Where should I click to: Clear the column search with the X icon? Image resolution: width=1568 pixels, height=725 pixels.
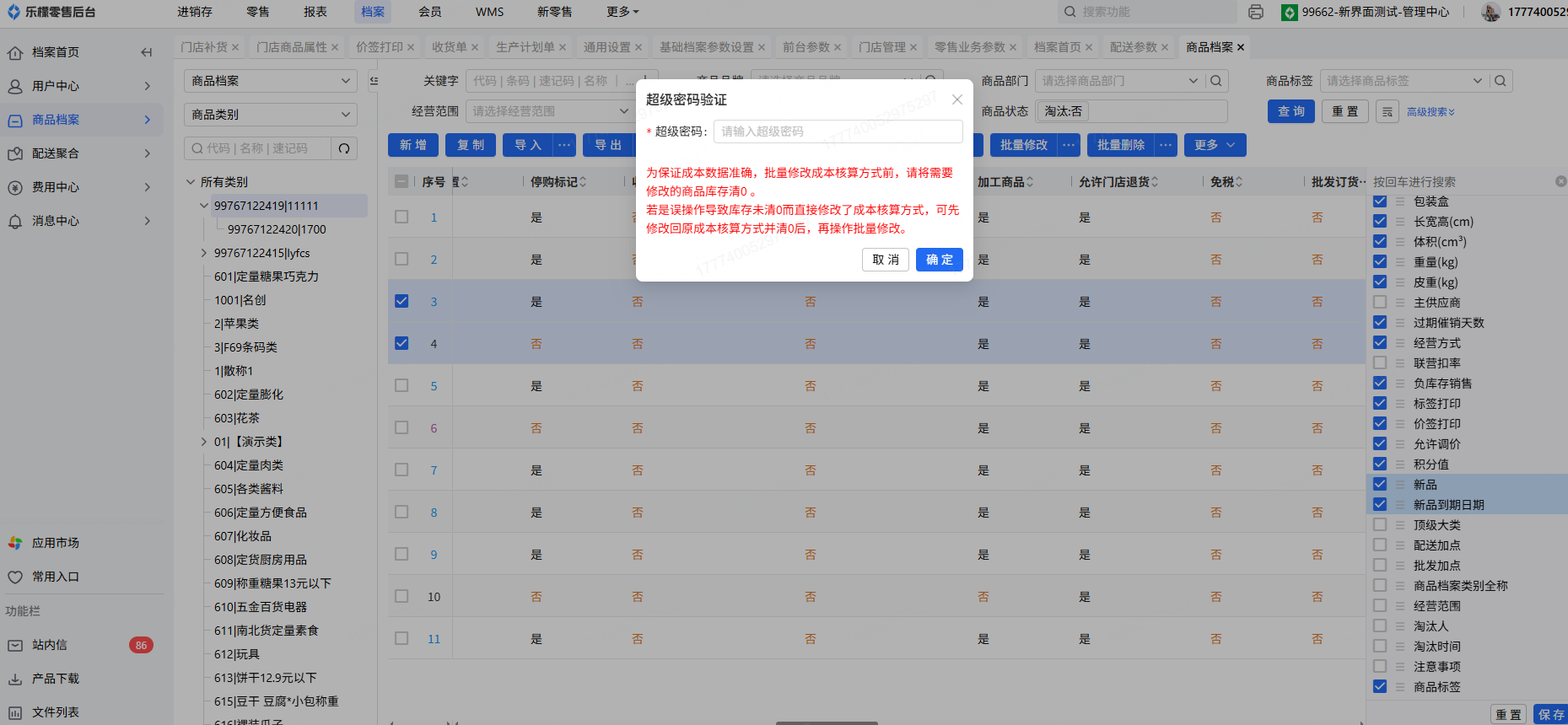click(1560, 181)
